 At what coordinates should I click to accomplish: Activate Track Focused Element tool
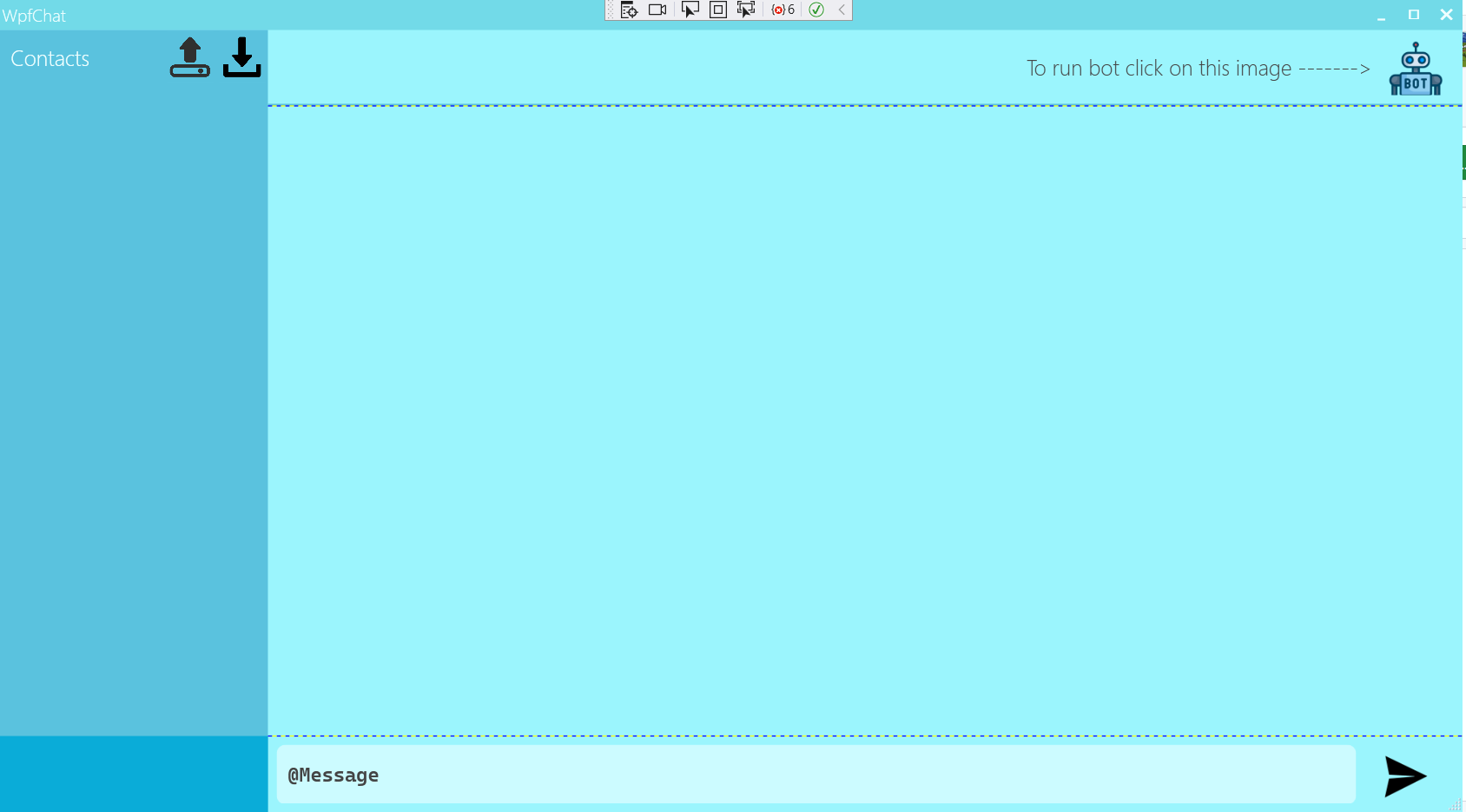point(747,10)
